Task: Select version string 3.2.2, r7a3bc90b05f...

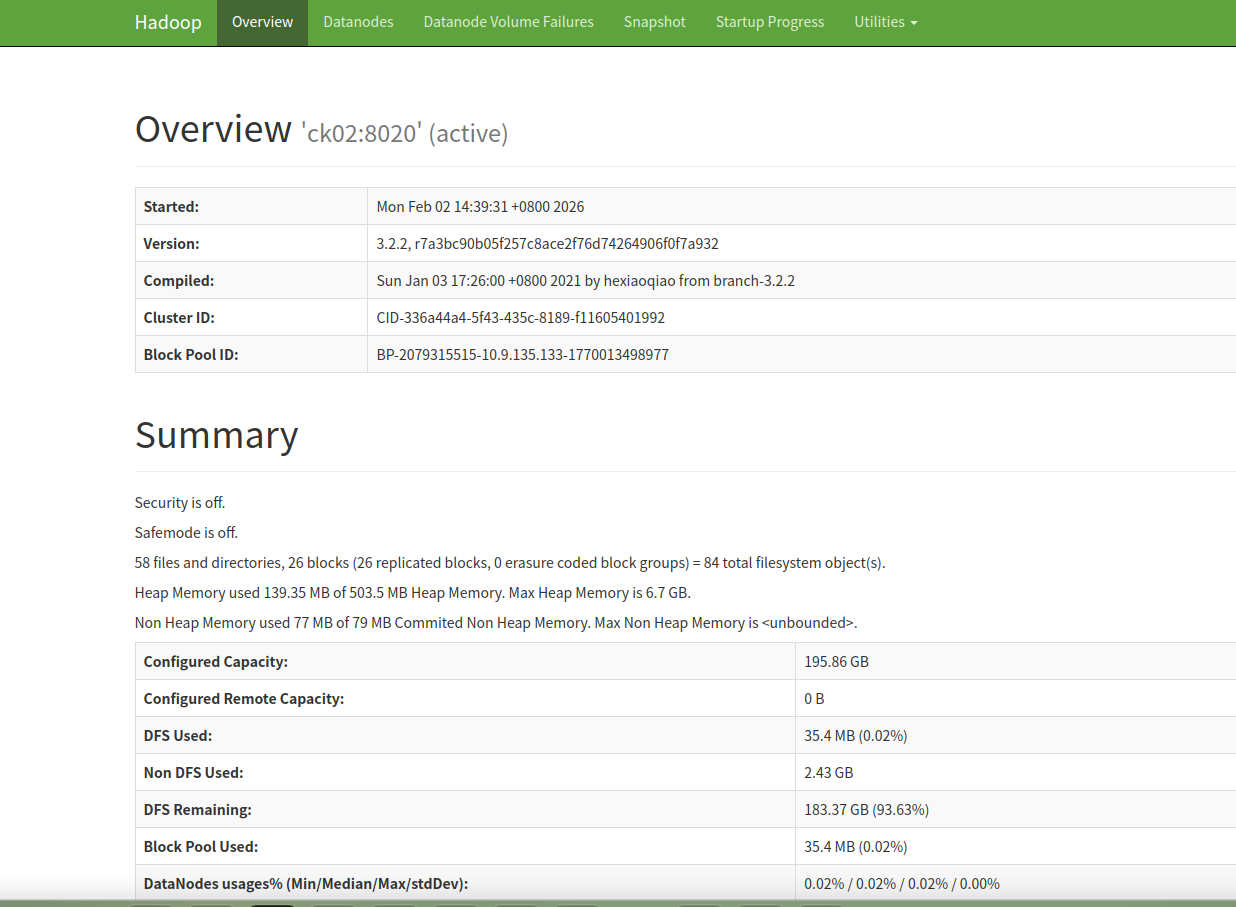Action: pos(547,244)
